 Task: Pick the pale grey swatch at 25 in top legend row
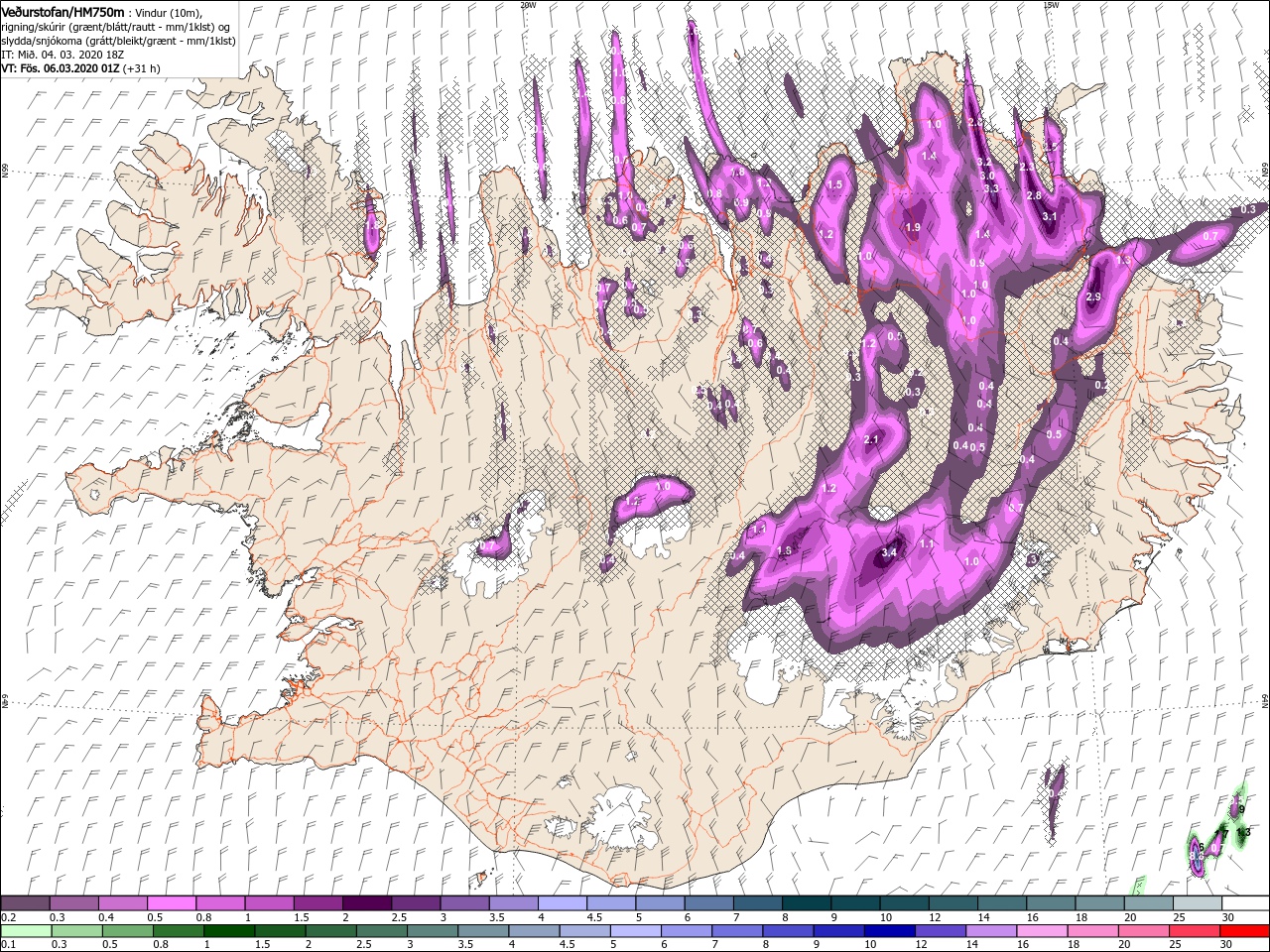(x=1197, y=903)
